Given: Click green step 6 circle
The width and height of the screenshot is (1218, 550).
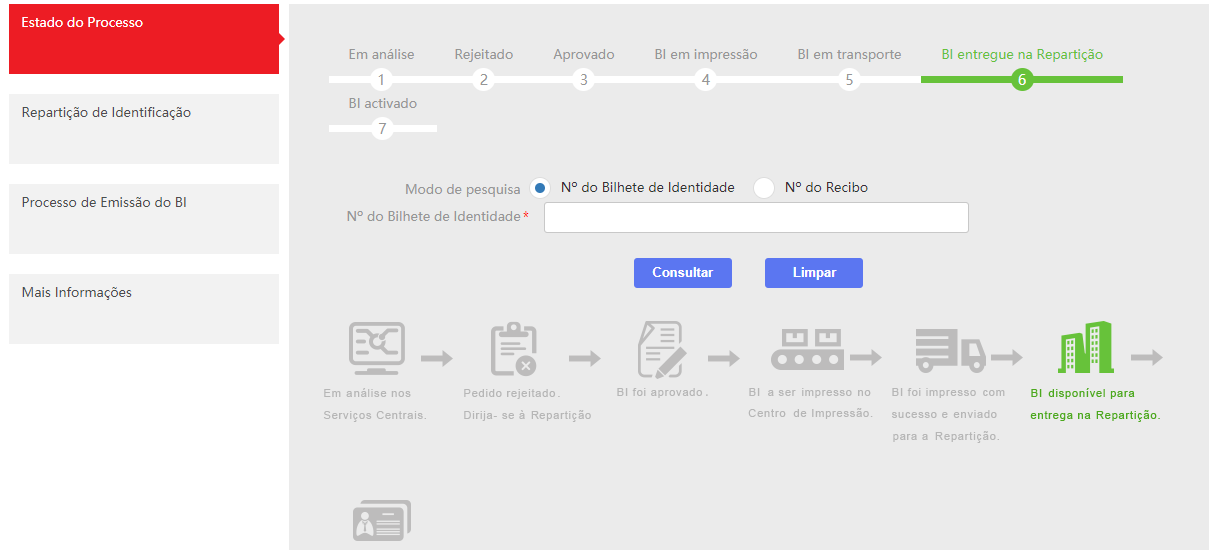Looking at the screenshot, I should tap(1022, 80).
